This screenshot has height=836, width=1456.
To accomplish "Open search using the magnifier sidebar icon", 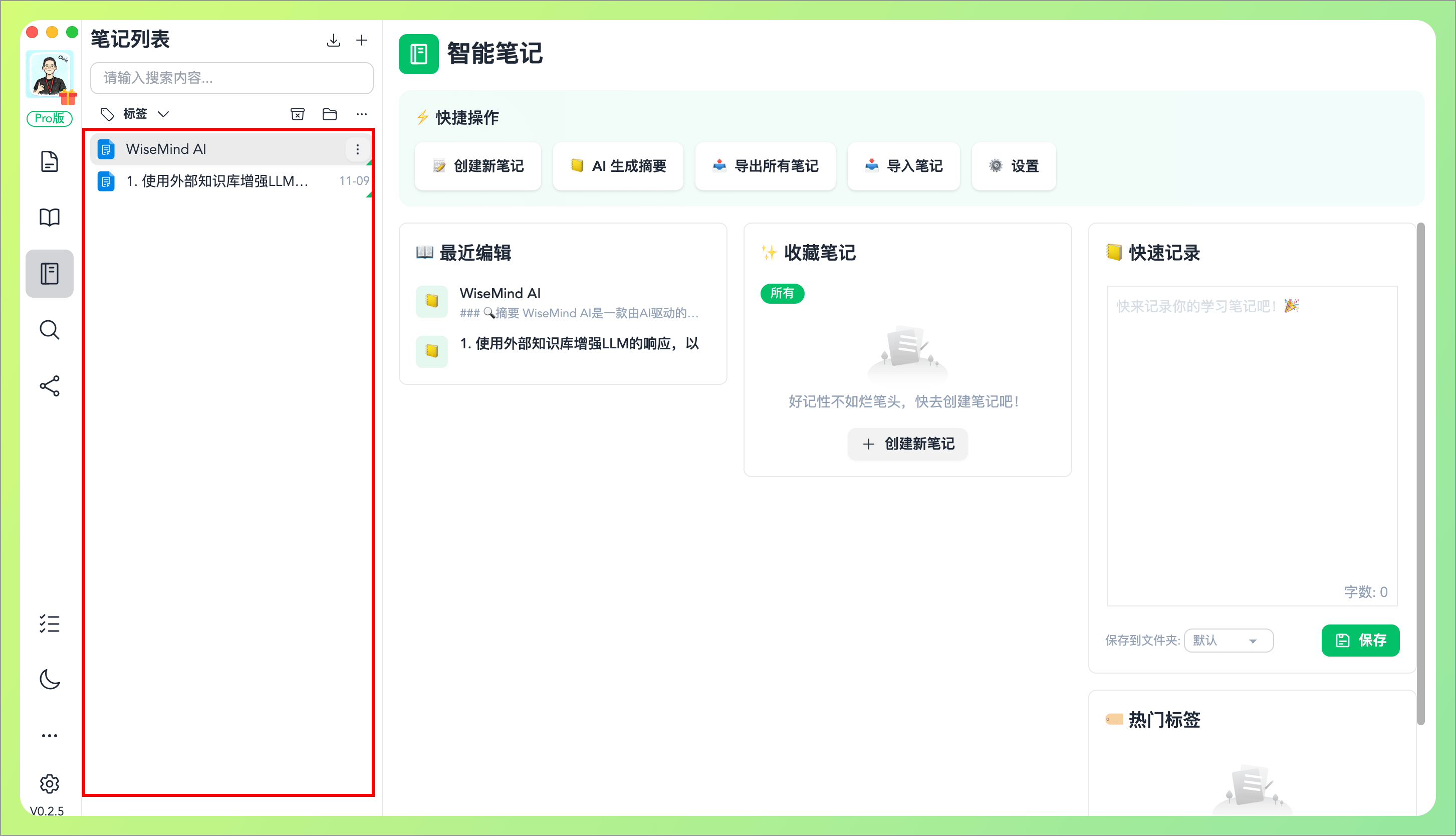I will [x=50, y=330].
